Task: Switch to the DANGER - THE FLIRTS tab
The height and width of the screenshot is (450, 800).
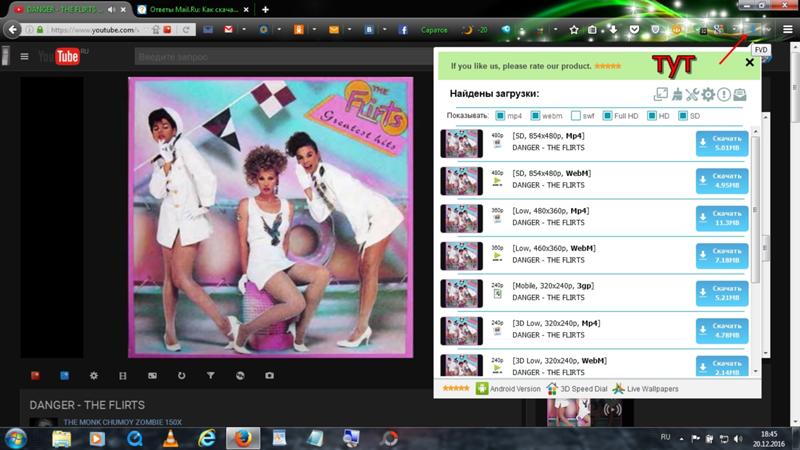Action: coord(64,9)
